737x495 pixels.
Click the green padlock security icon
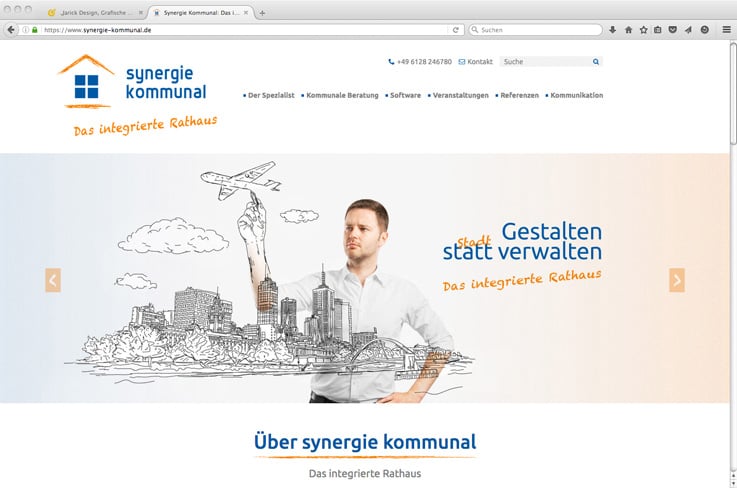pos(35,30)
